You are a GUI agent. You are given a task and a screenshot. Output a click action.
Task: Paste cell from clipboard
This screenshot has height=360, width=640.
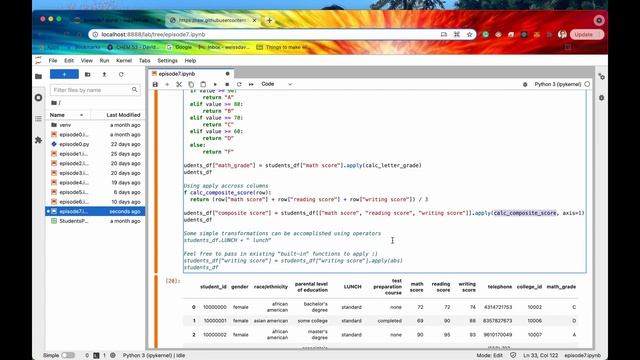203,84
